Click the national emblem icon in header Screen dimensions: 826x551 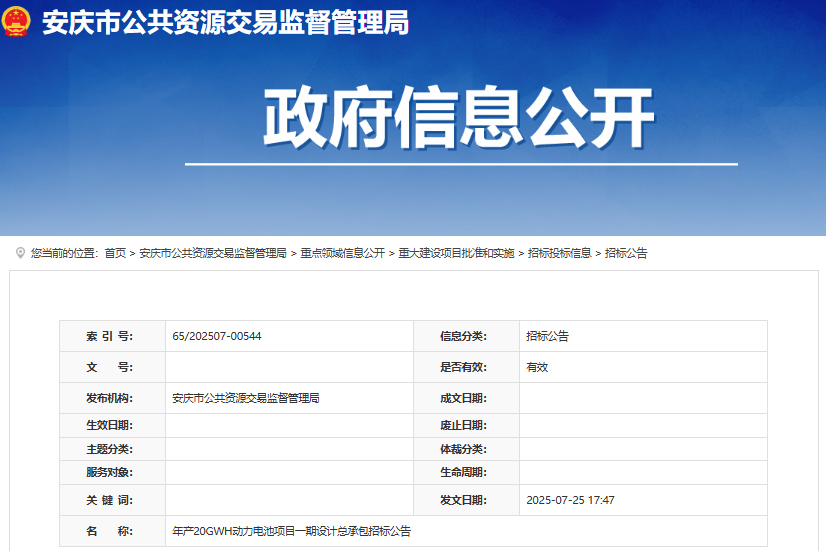17,23
